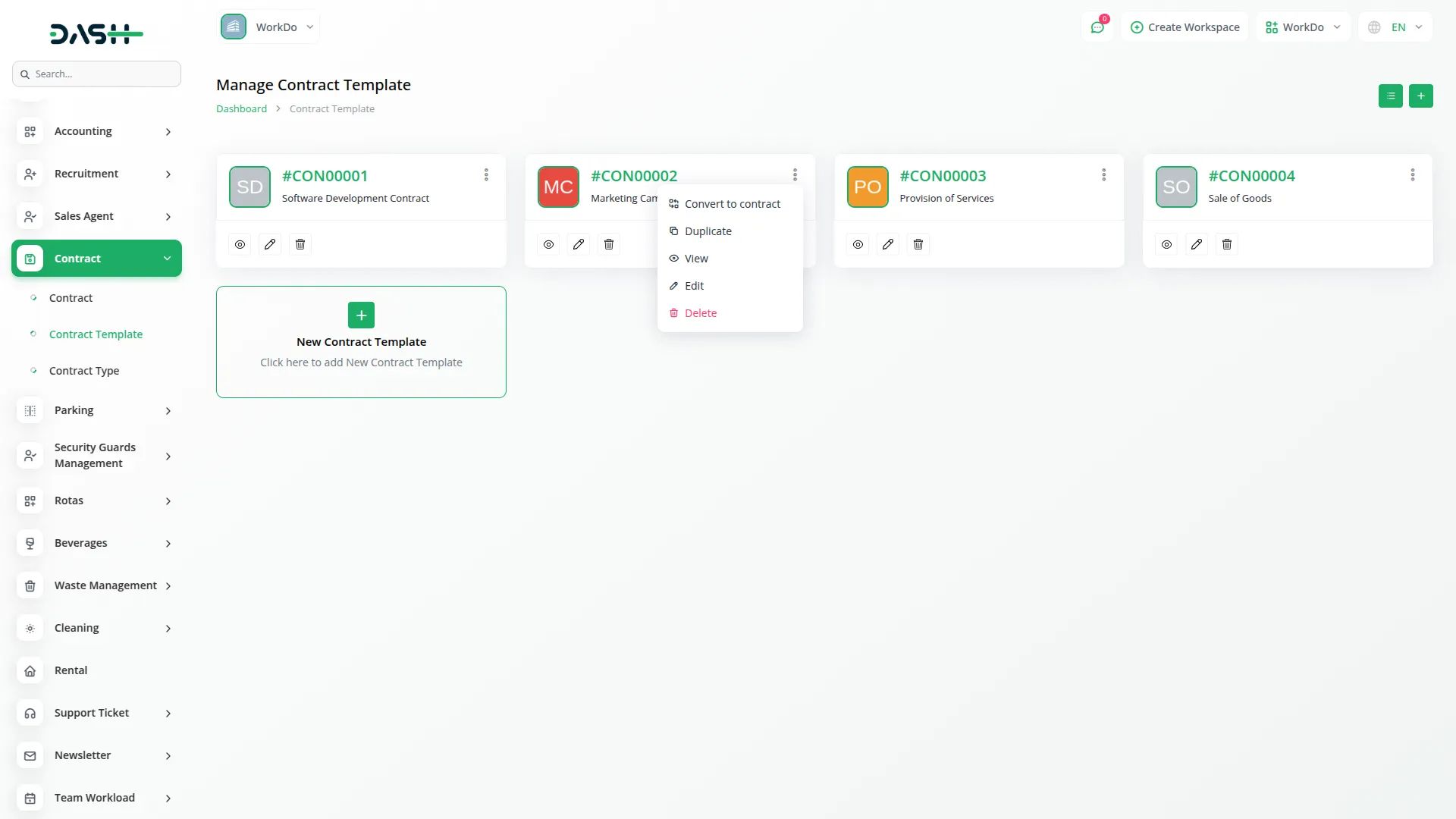Click eye view icon on CON00004 card

tap(1166, 244)
